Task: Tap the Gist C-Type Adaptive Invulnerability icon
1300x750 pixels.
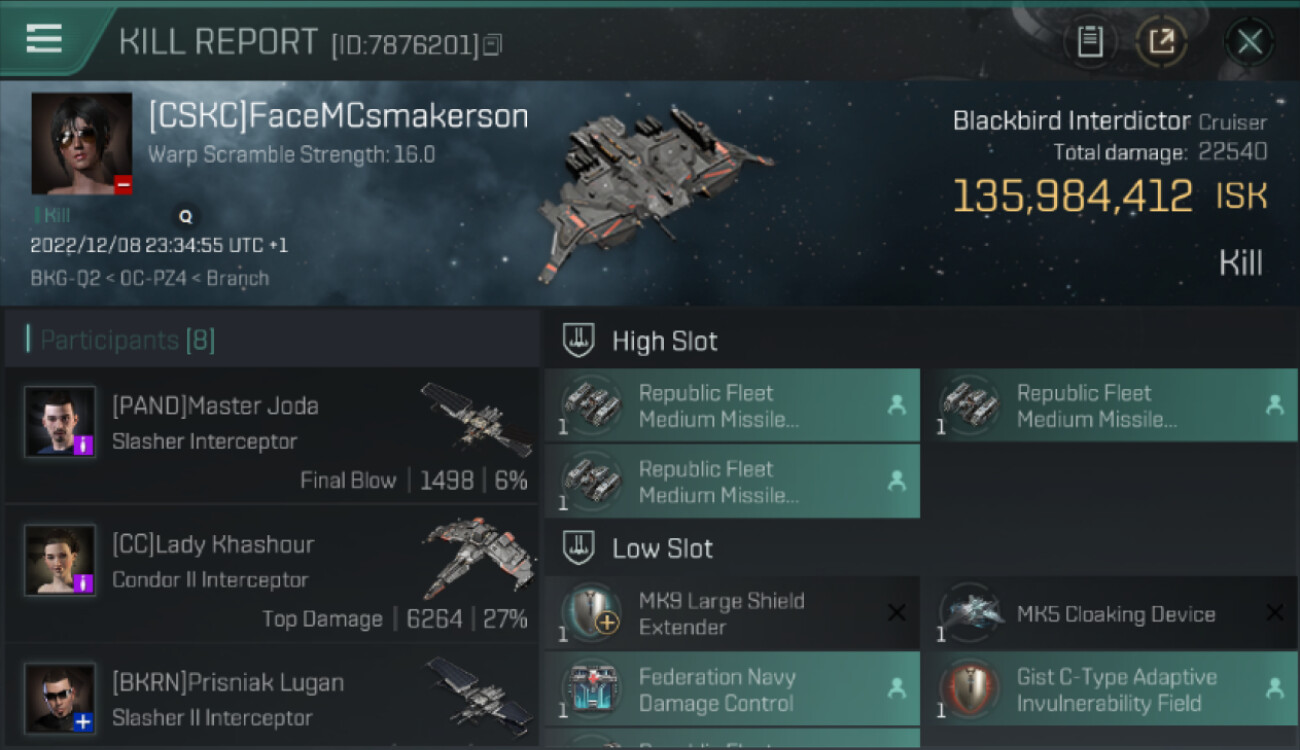Action: point(969,690)
